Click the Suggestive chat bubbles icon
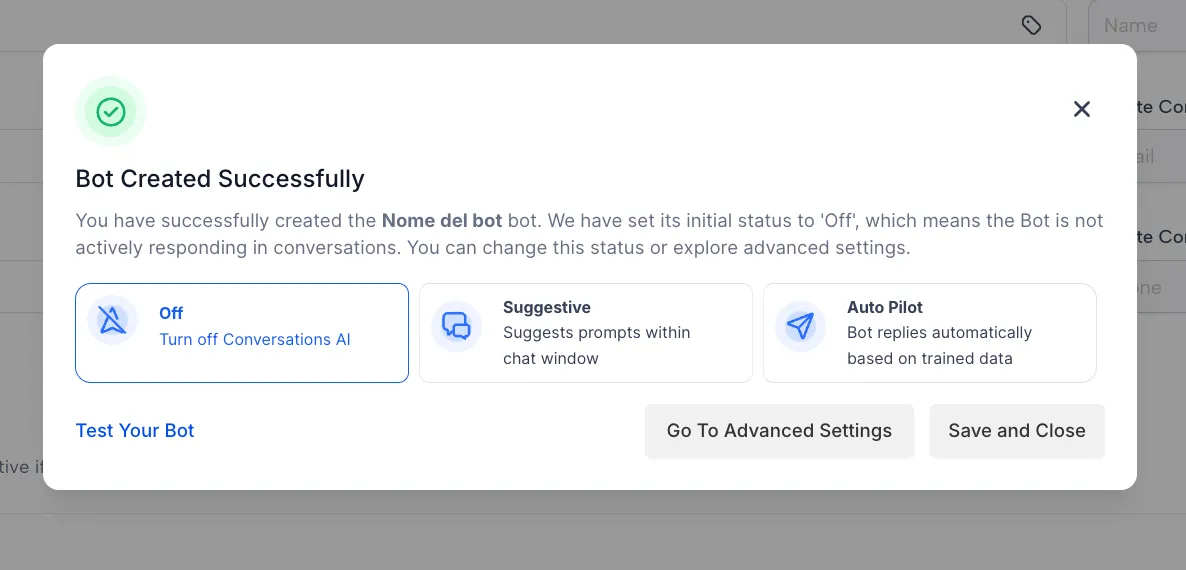The height and width of the screenshot is (570, 1186). point(457,326)
